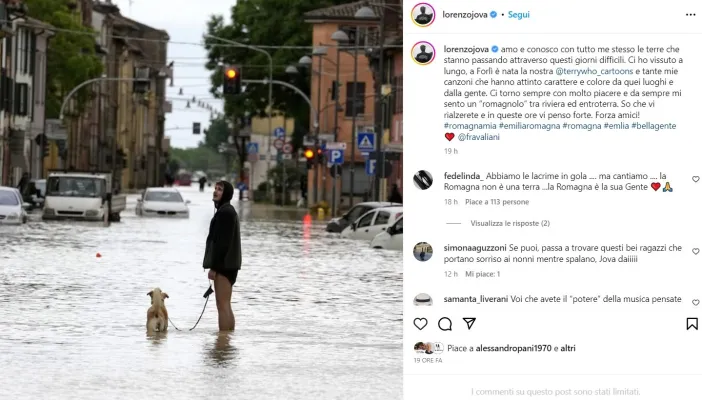Open the @fravaliani mention link

[x=479, y=137]
